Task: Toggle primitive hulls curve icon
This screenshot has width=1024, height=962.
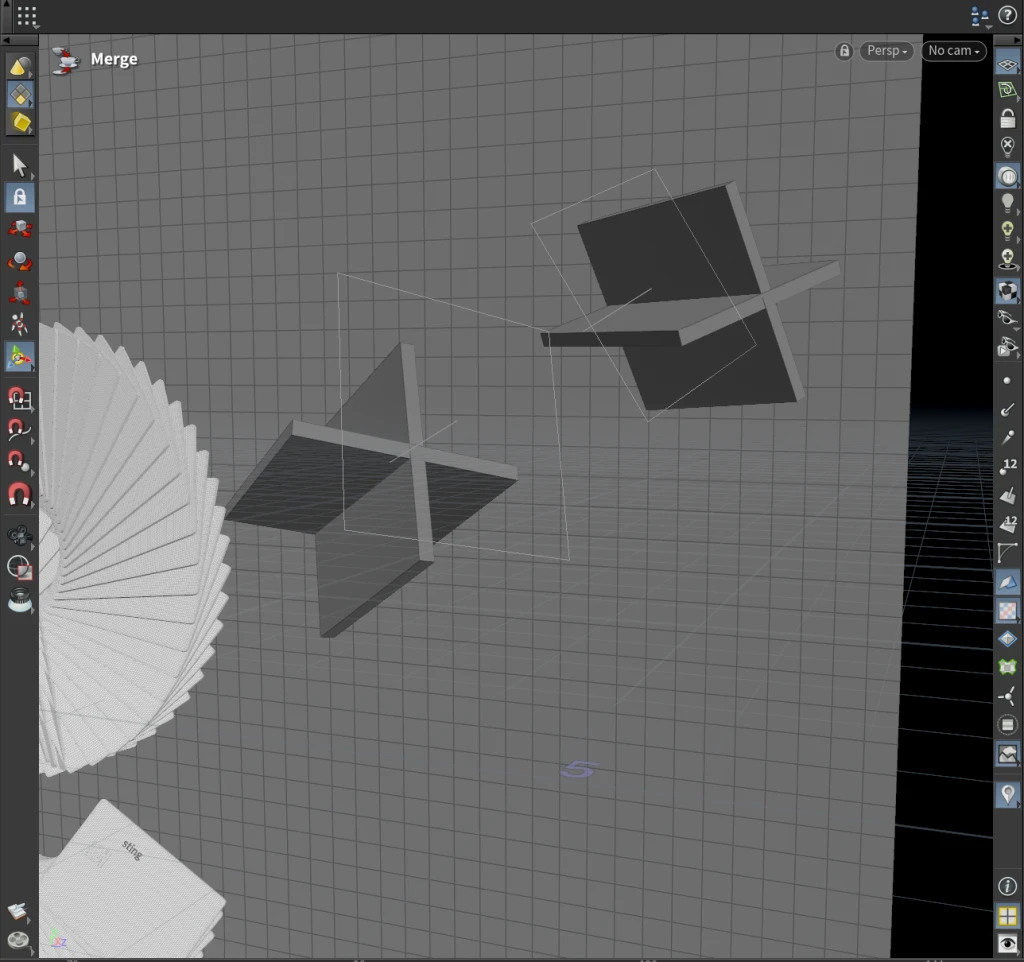Action: (x=1007, y=553)
